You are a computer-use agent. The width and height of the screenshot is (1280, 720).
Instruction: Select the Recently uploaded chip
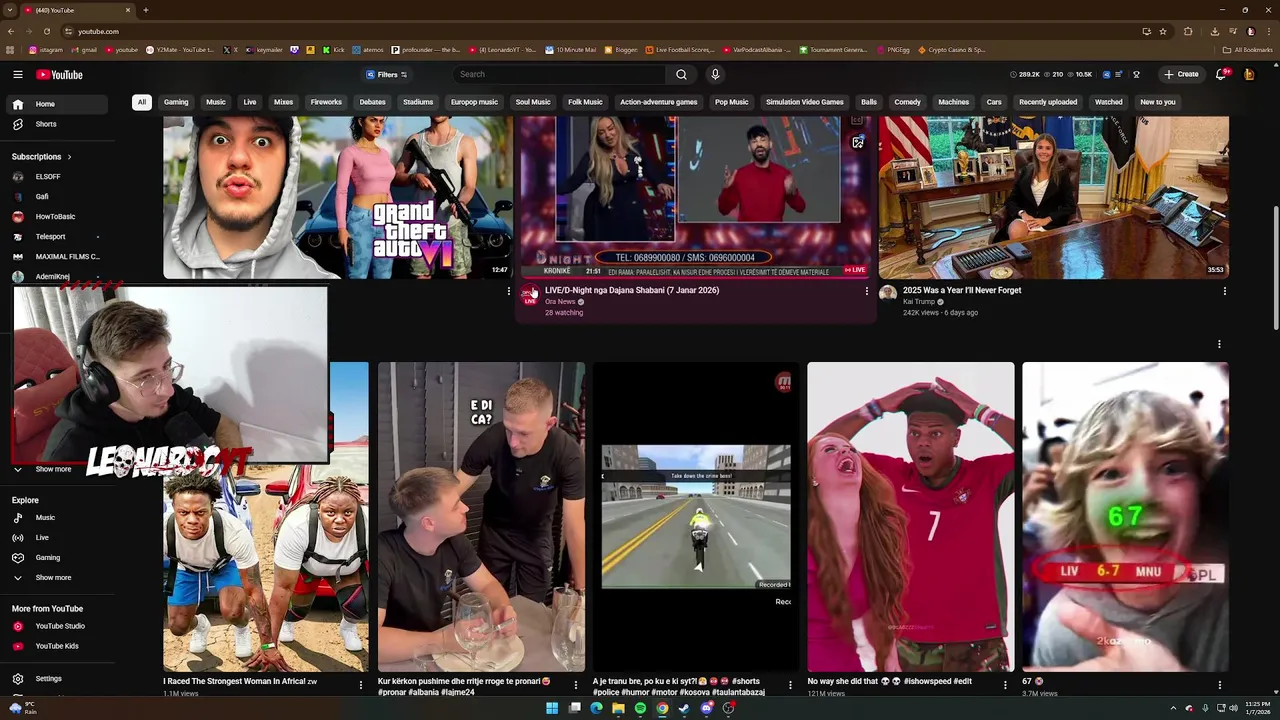pos(1048,102)
